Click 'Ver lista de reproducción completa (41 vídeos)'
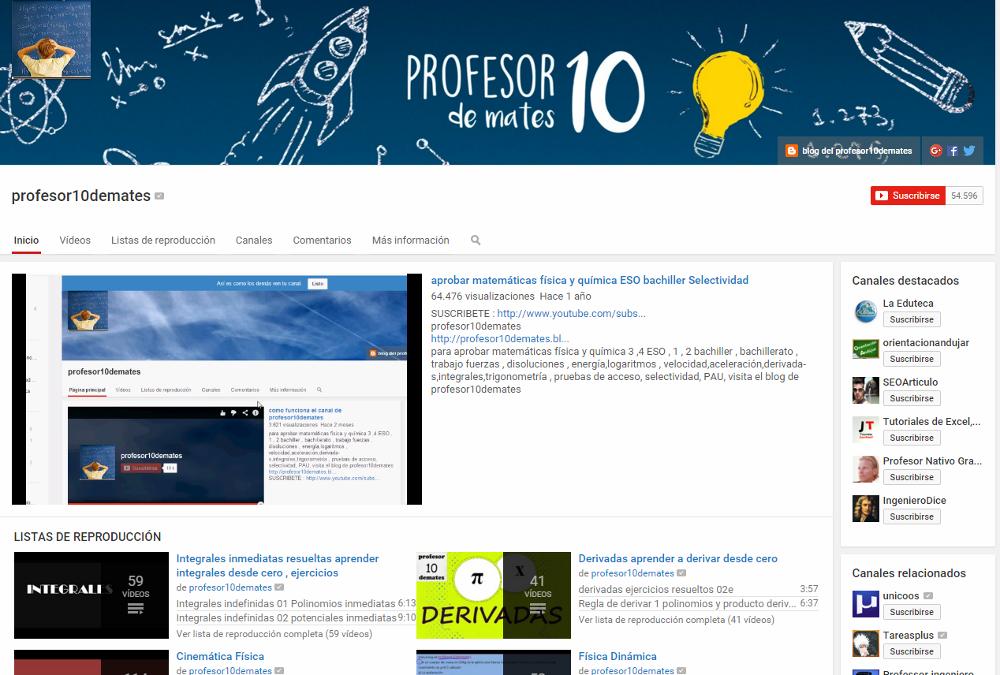Image resolution: width=1000 pixels, height=675 pixels. pyautogui.click(x=677, y=620)
